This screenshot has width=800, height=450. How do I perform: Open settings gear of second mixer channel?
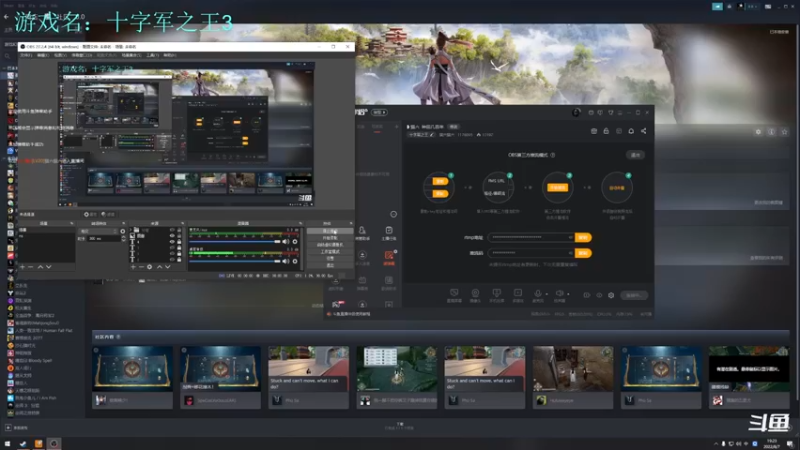(x=294, y=261)
